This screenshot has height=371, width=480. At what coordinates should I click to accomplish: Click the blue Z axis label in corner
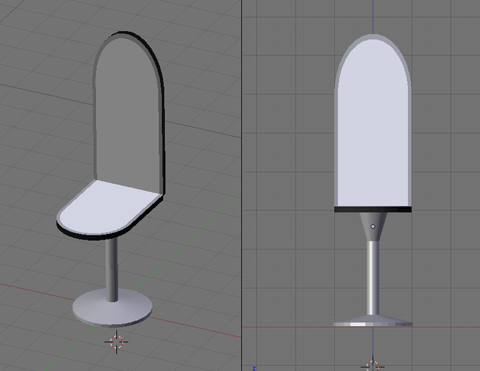[x=254, y=368]
